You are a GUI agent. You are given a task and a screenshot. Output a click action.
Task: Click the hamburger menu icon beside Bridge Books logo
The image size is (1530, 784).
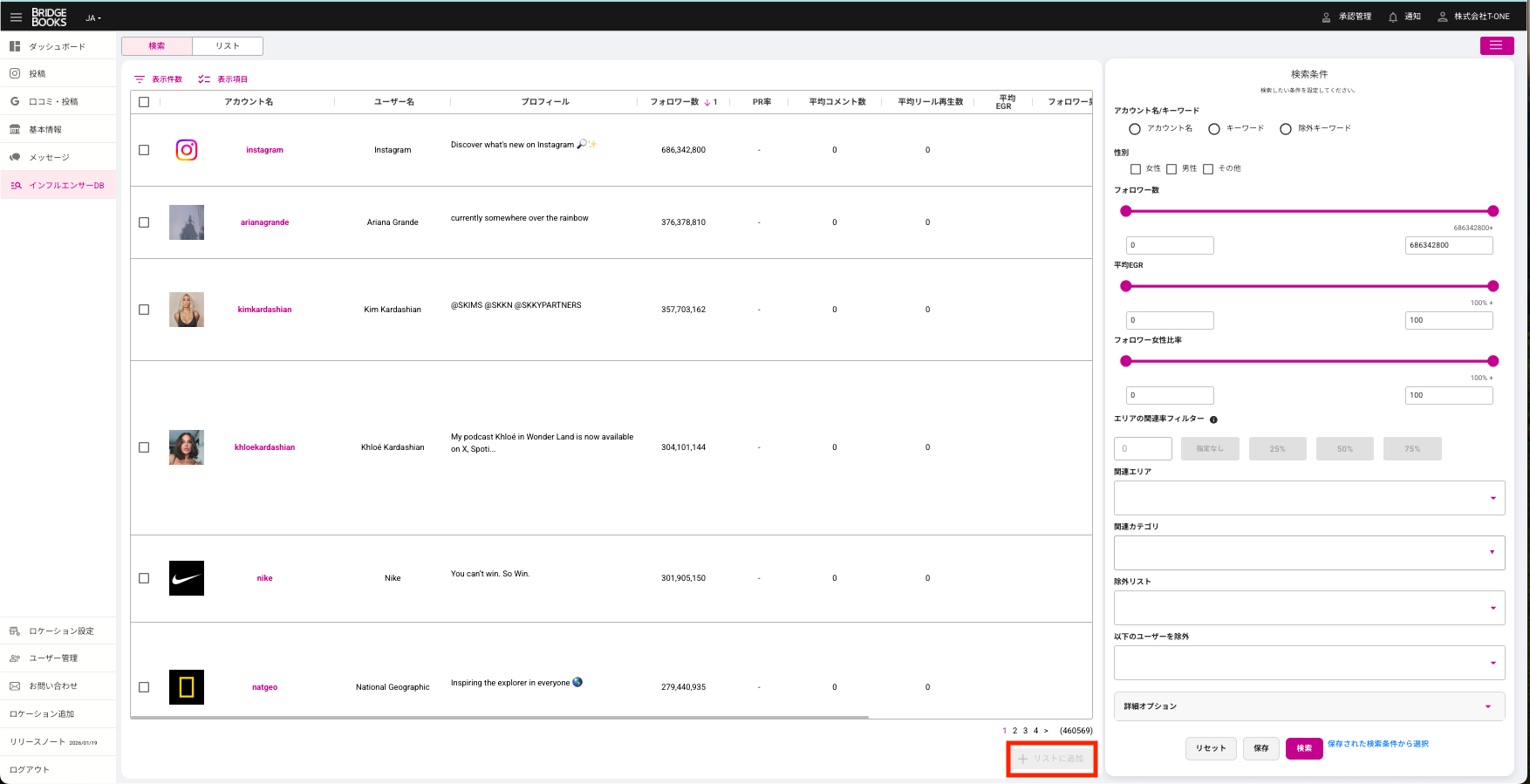(x=16, y=17)
